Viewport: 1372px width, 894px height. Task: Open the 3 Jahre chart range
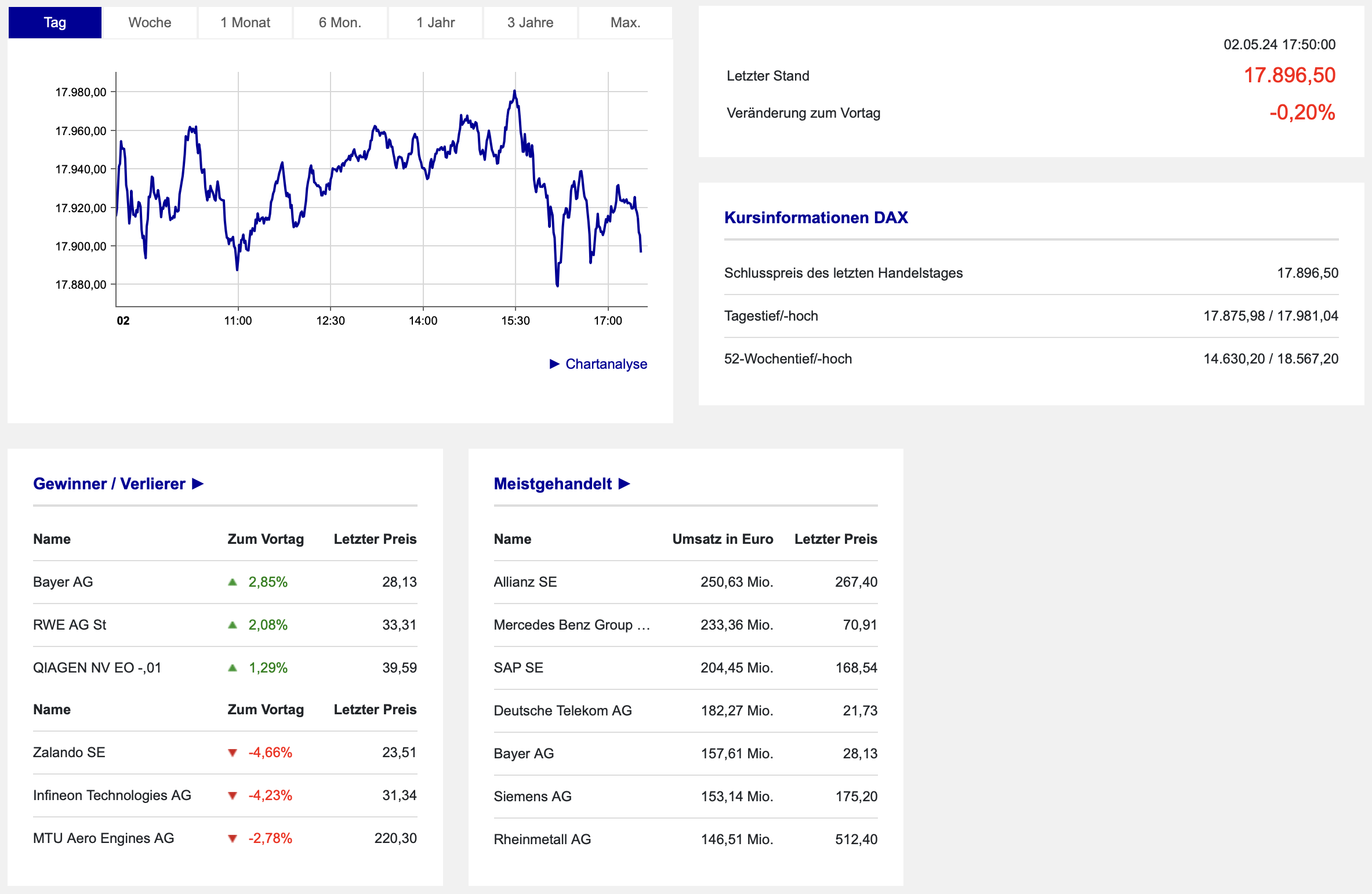click(530, 23)
